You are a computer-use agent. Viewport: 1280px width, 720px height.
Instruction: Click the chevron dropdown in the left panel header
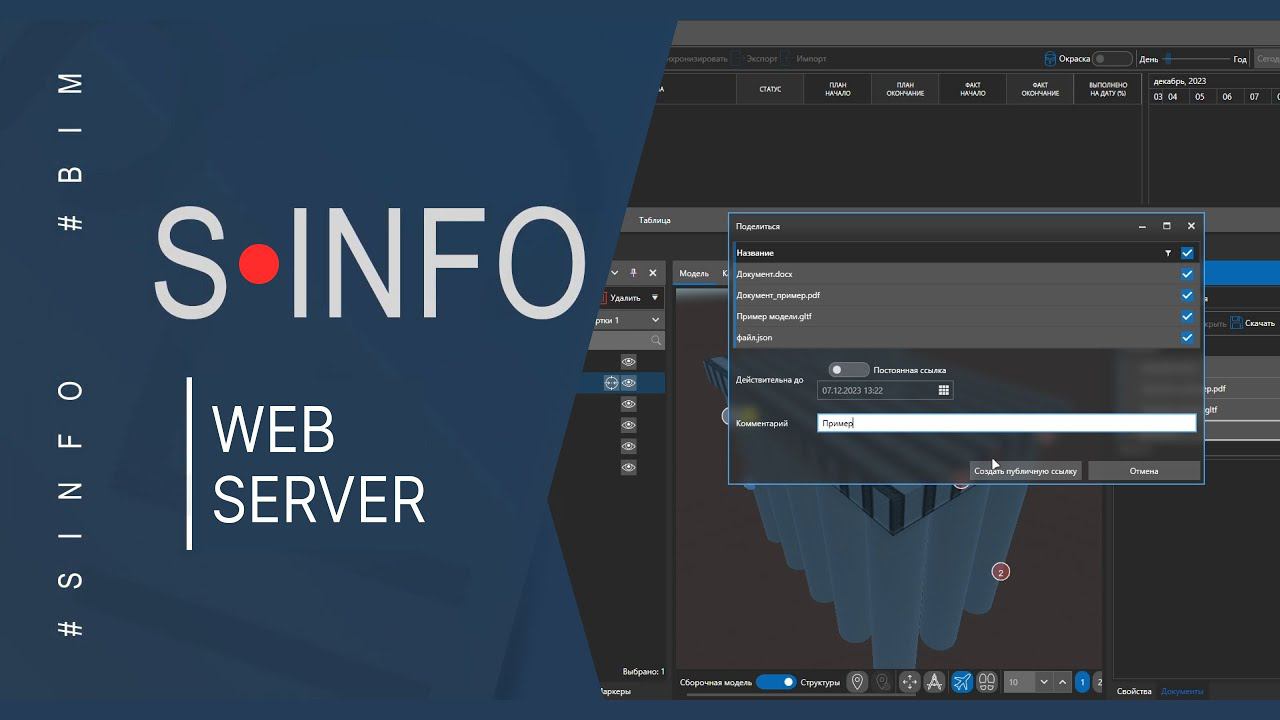(613, 272)
